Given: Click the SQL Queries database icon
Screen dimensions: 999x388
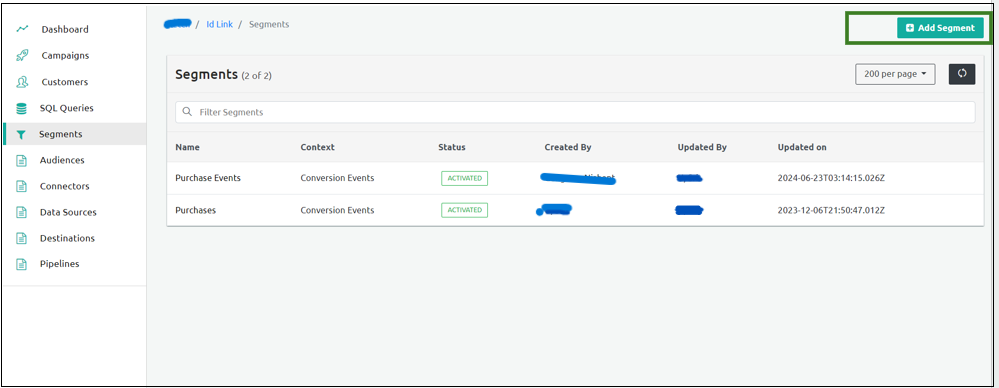Looking at the screenshot, I should click(x=22, y=108).
